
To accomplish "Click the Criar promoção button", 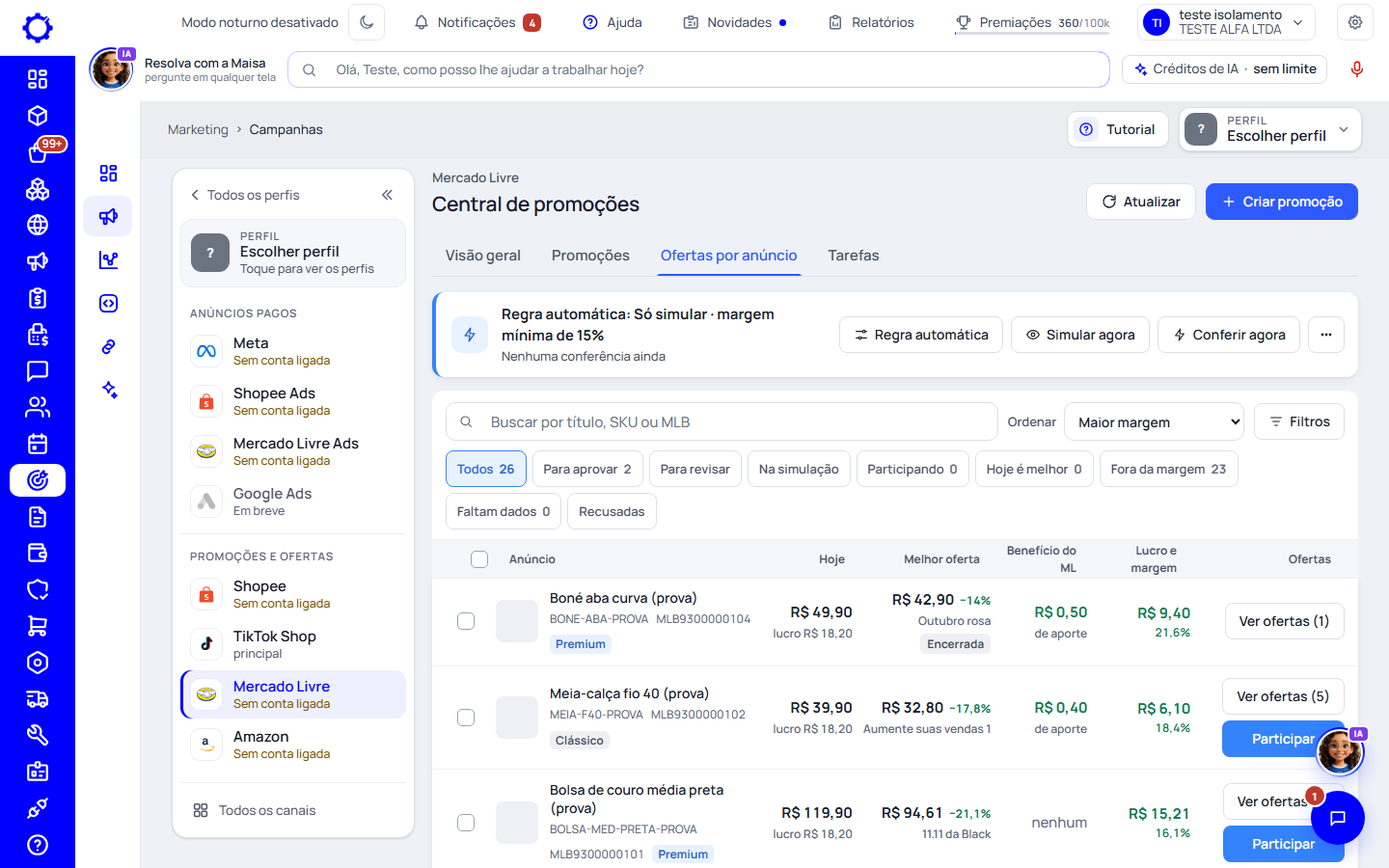I will tap(1282, 202).
